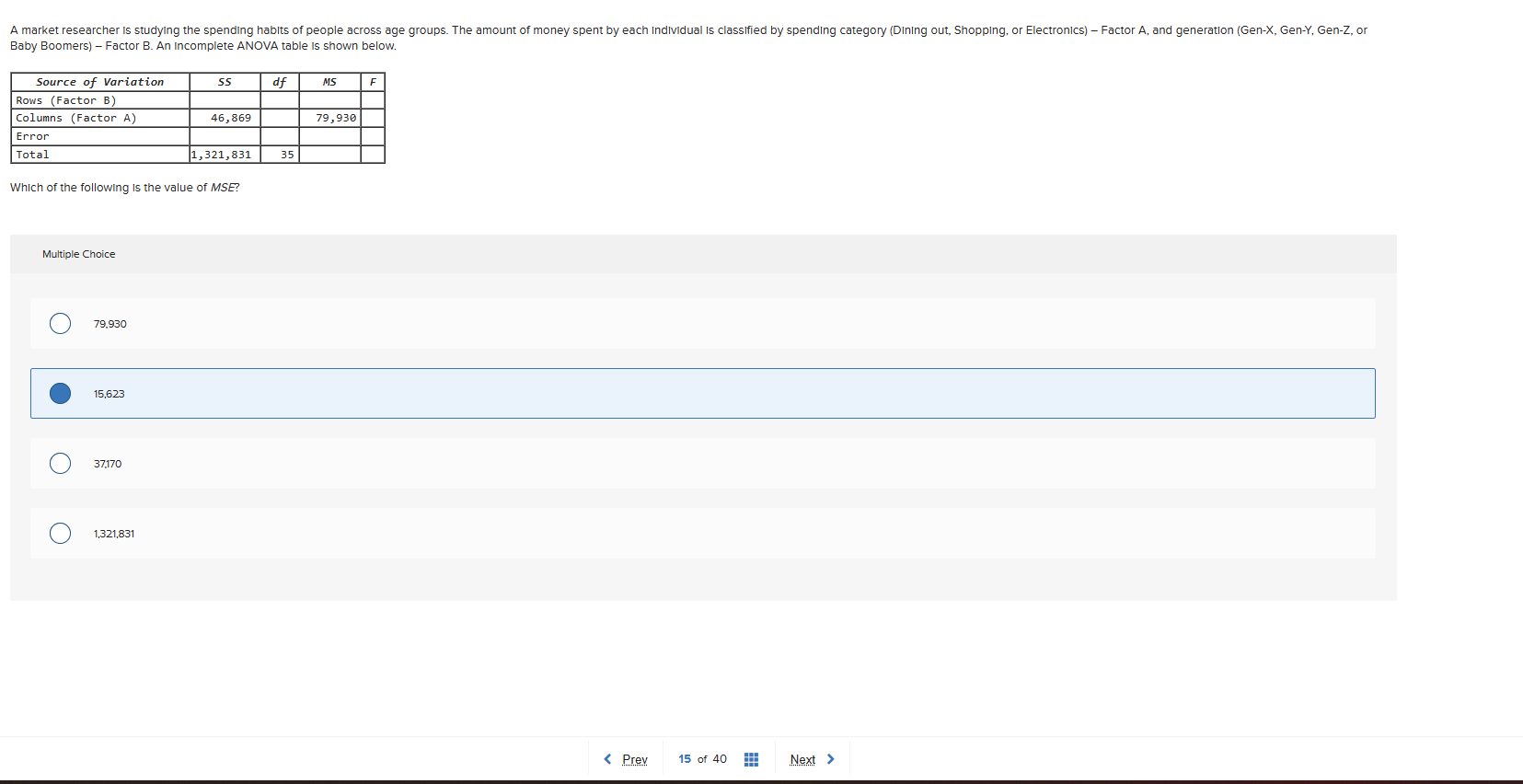Image resolution: width=1523 pixels, height=784 pixels.
Task: Go to next question via Next link
Action: pos(802,759)
